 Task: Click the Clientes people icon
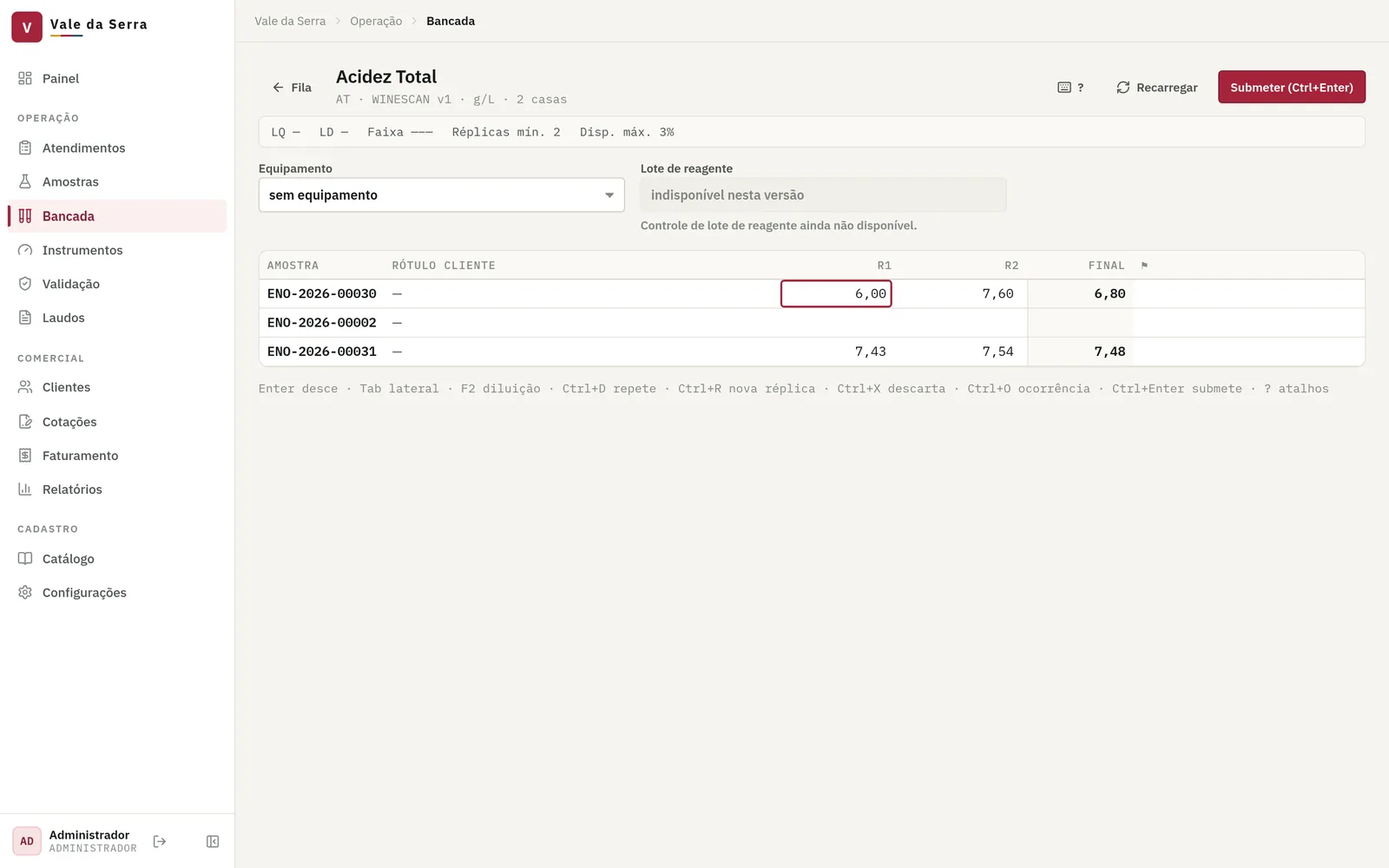[x=25, y=387]
